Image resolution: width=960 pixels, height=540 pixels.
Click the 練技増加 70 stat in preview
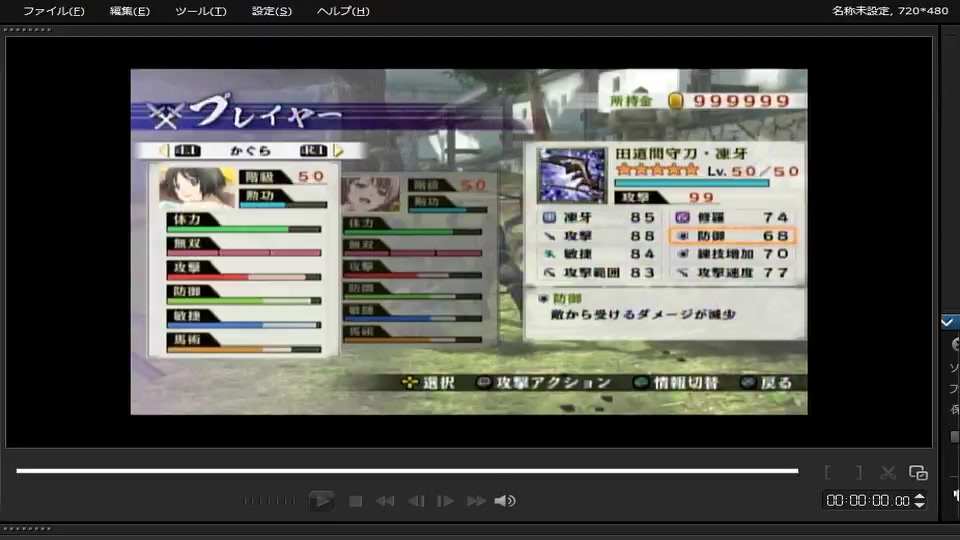tap(732, 254)
